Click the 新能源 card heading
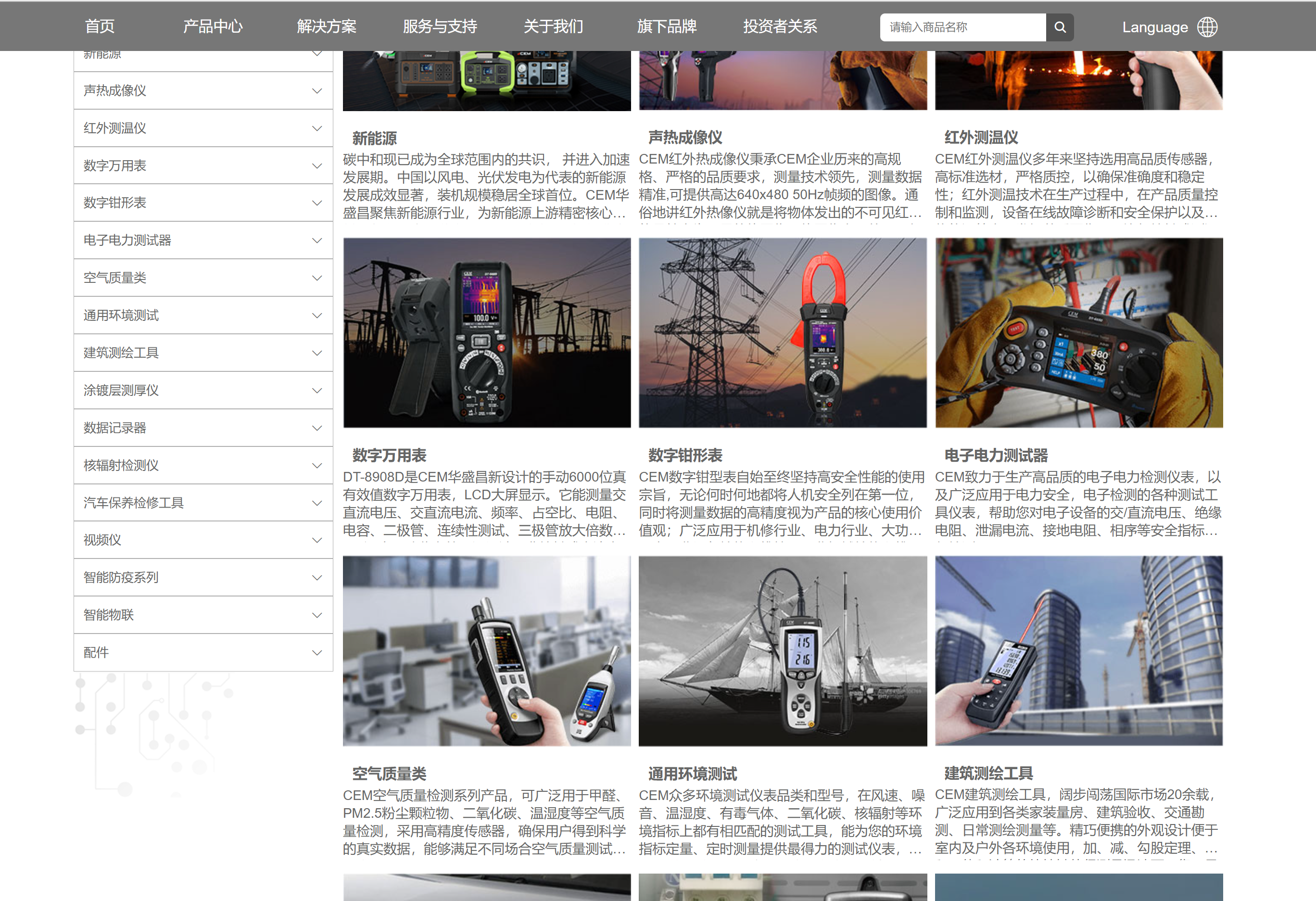 point(375,138)
